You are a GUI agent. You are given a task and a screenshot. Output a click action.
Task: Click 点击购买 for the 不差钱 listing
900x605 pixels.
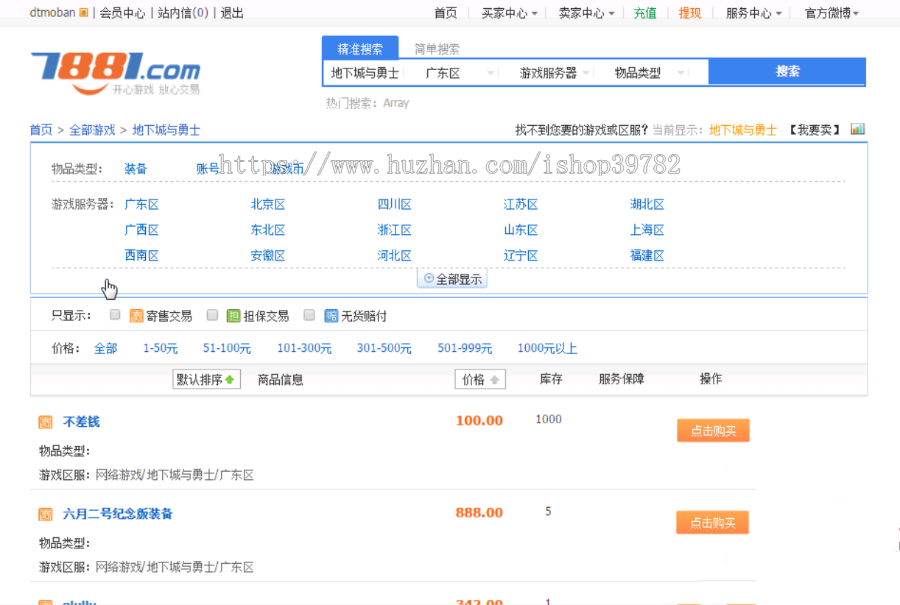point(712,431)
